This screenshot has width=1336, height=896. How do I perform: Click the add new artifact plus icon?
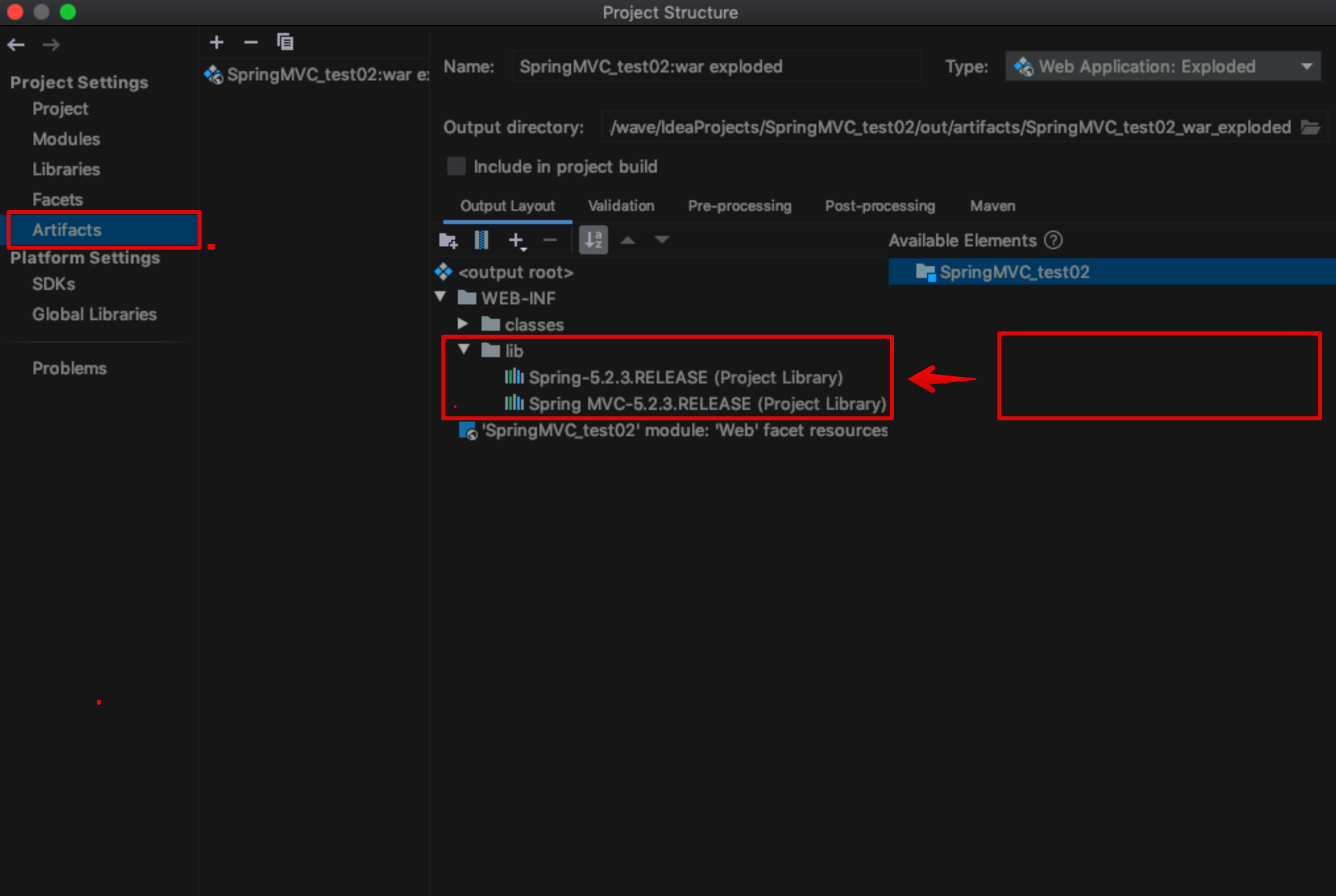[x=217, y=43]
